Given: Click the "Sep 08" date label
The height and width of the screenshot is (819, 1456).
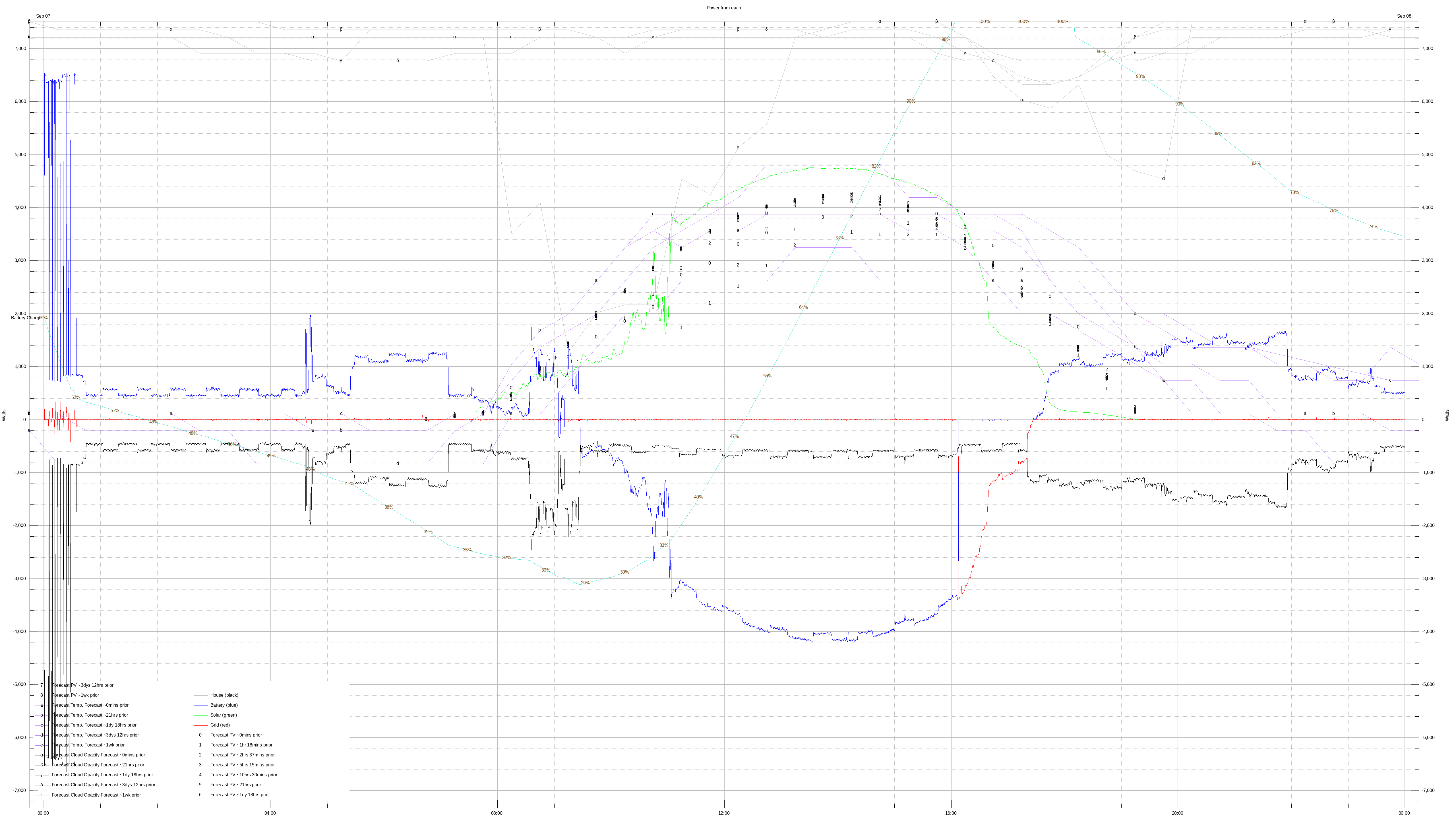Looking at the screenshot, I should [1404, 16].
